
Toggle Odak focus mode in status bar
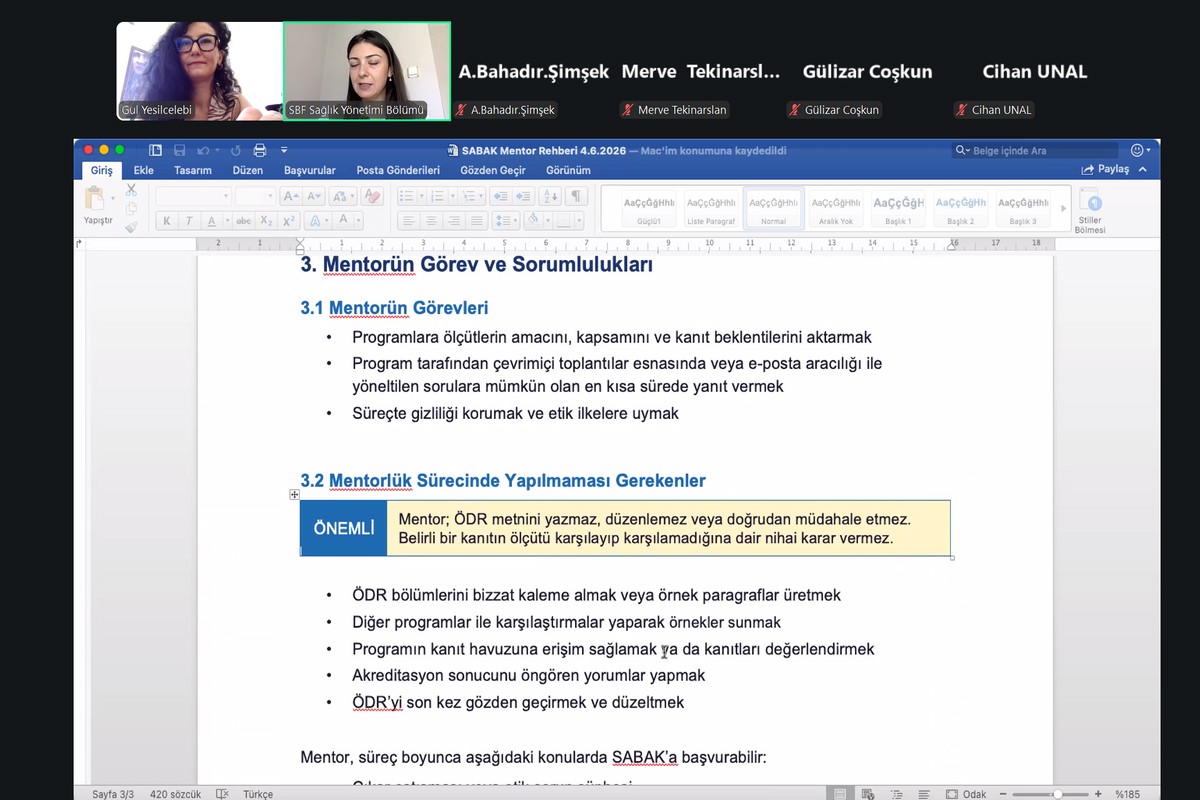pyautogui.click(x=966, y=794)
